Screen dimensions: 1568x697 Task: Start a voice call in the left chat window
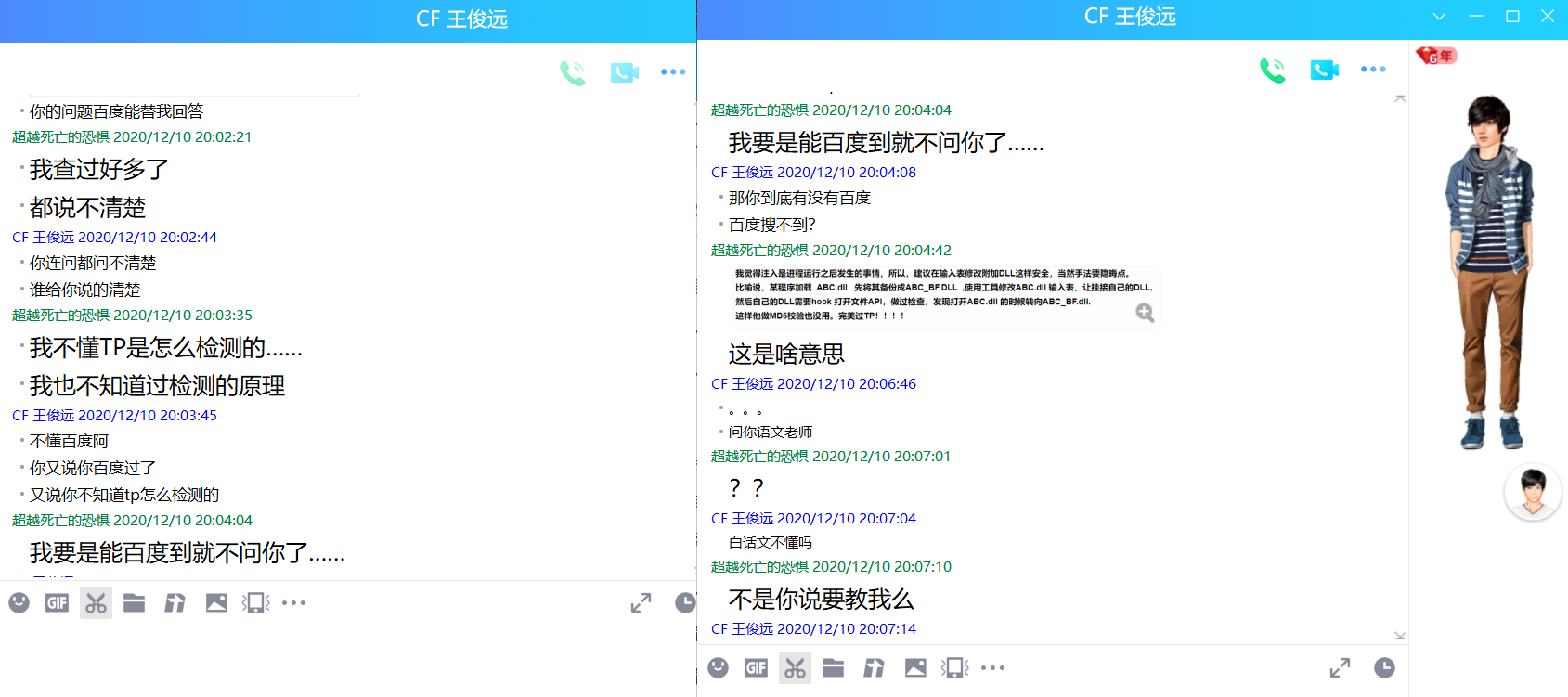tap(573, 72)
